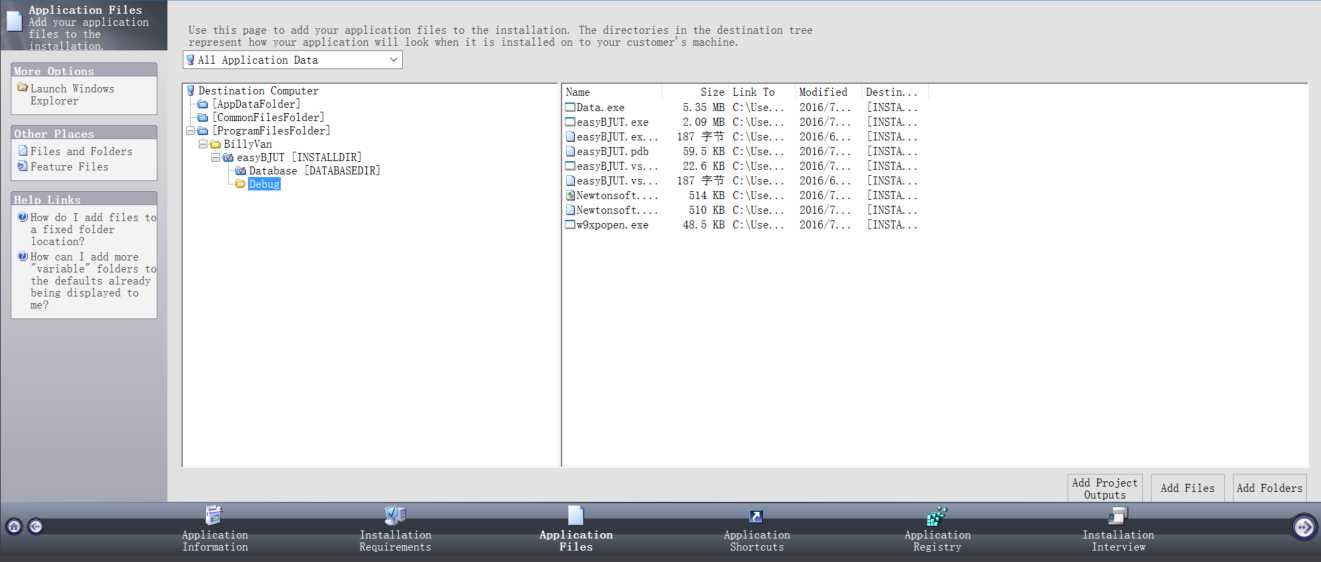Viewport: 1321px width, 562px height.
Task: Select the 510 KB Newtonsoft file
Action: 617,210
